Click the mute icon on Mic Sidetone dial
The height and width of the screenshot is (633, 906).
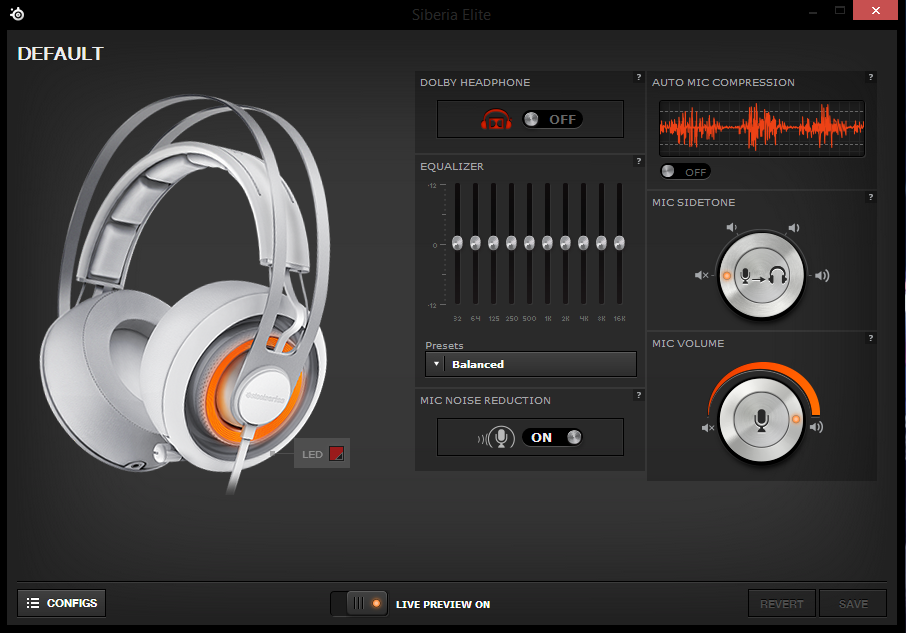point(702,276)
